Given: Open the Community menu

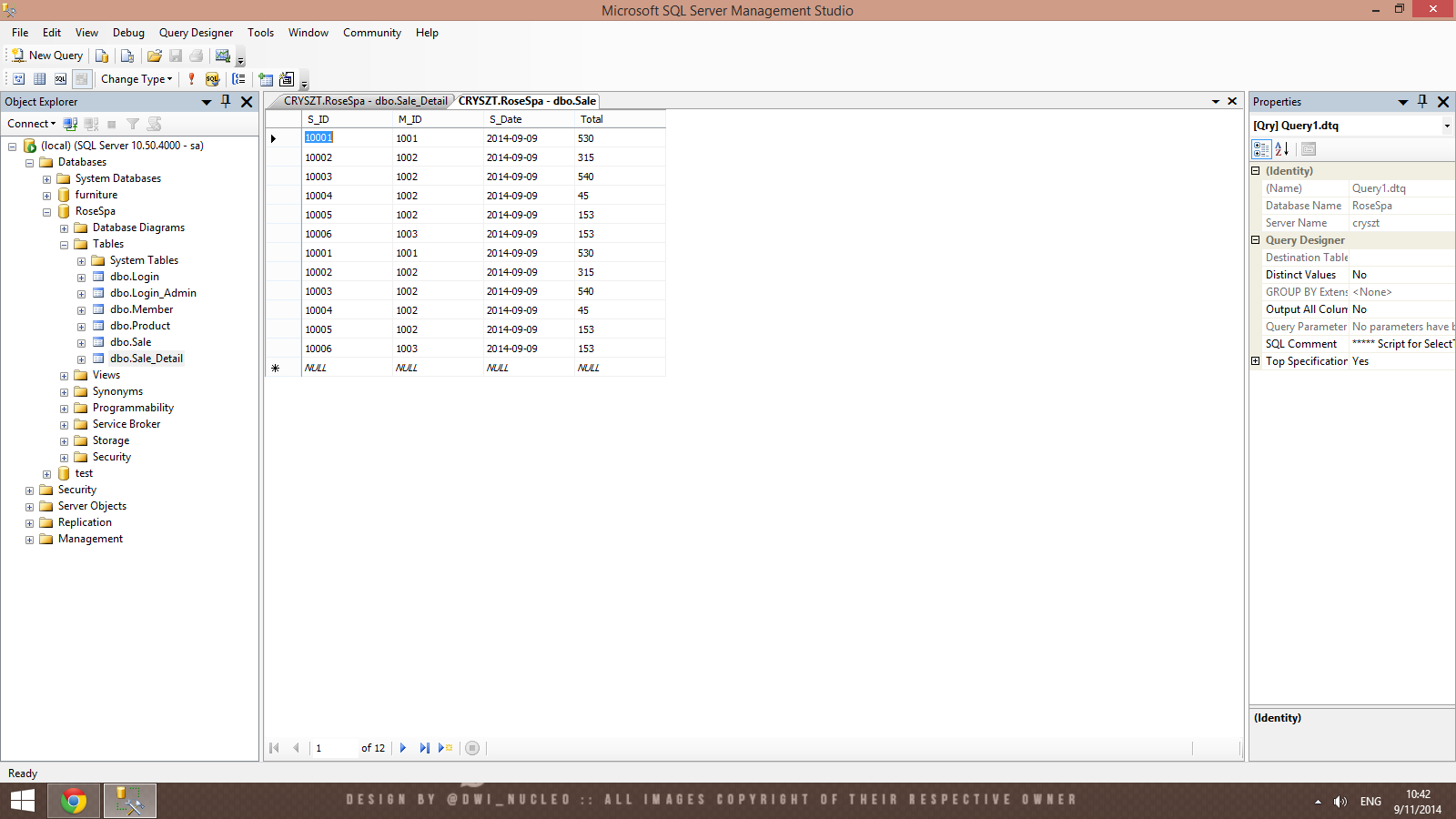Looking at the screenshot, I should click(x=372, y=33).
